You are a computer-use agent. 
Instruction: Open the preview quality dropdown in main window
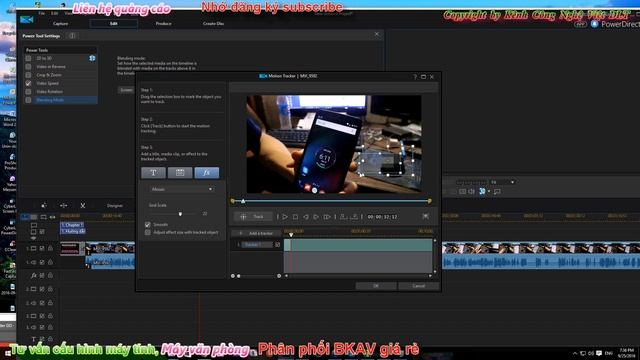coord(502,182)
